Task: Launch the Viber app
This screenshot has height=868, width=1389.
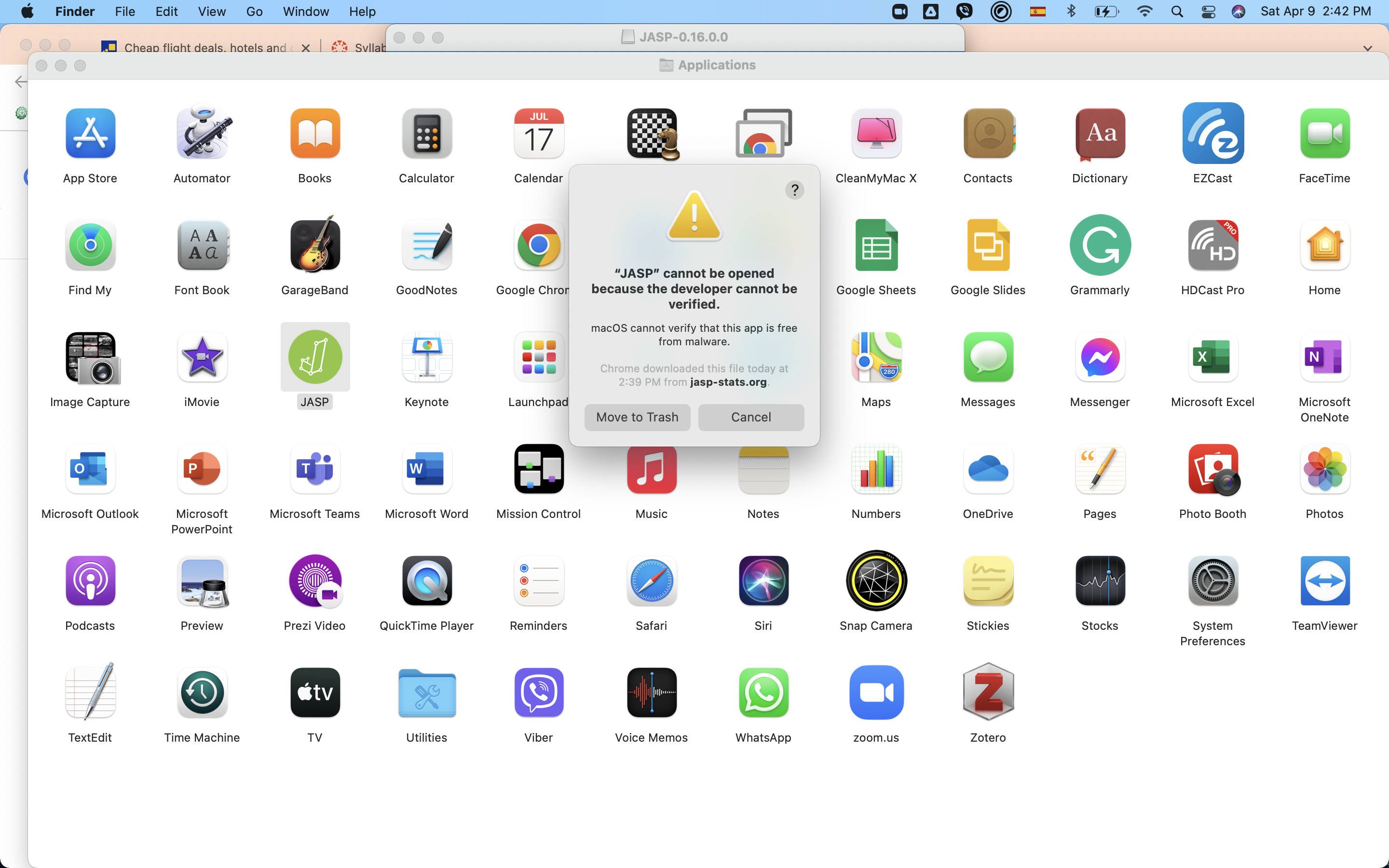Action: 538,692
